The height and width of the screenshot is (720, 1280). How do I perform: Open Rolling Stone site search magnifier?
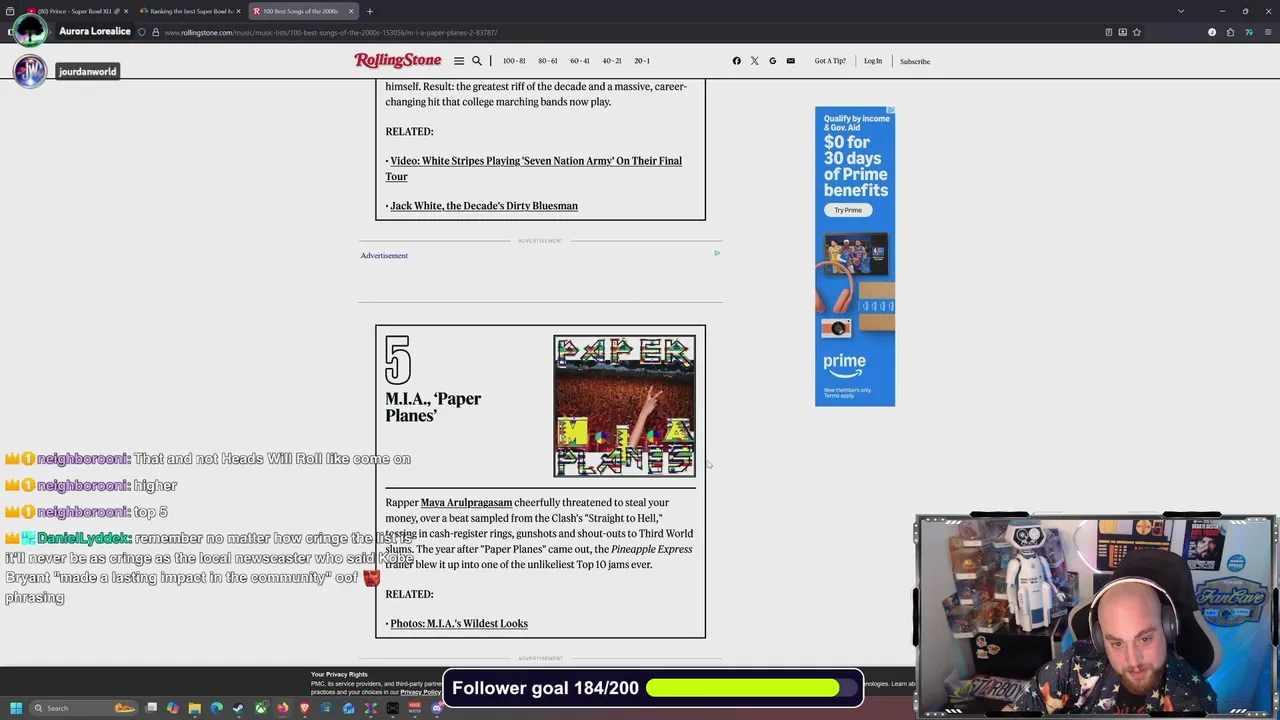tap(477, 61)
